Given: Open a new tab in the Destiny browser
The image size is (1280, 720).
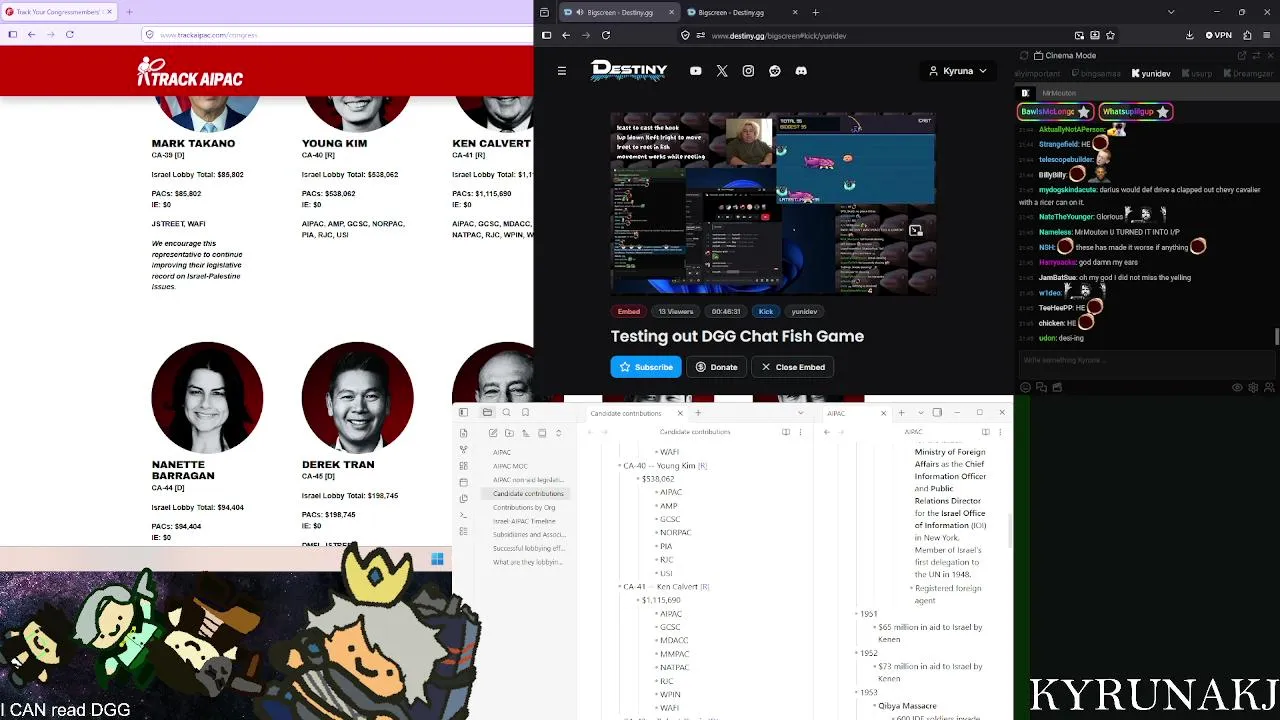Looking at the screenshot, I should [816, 12].
